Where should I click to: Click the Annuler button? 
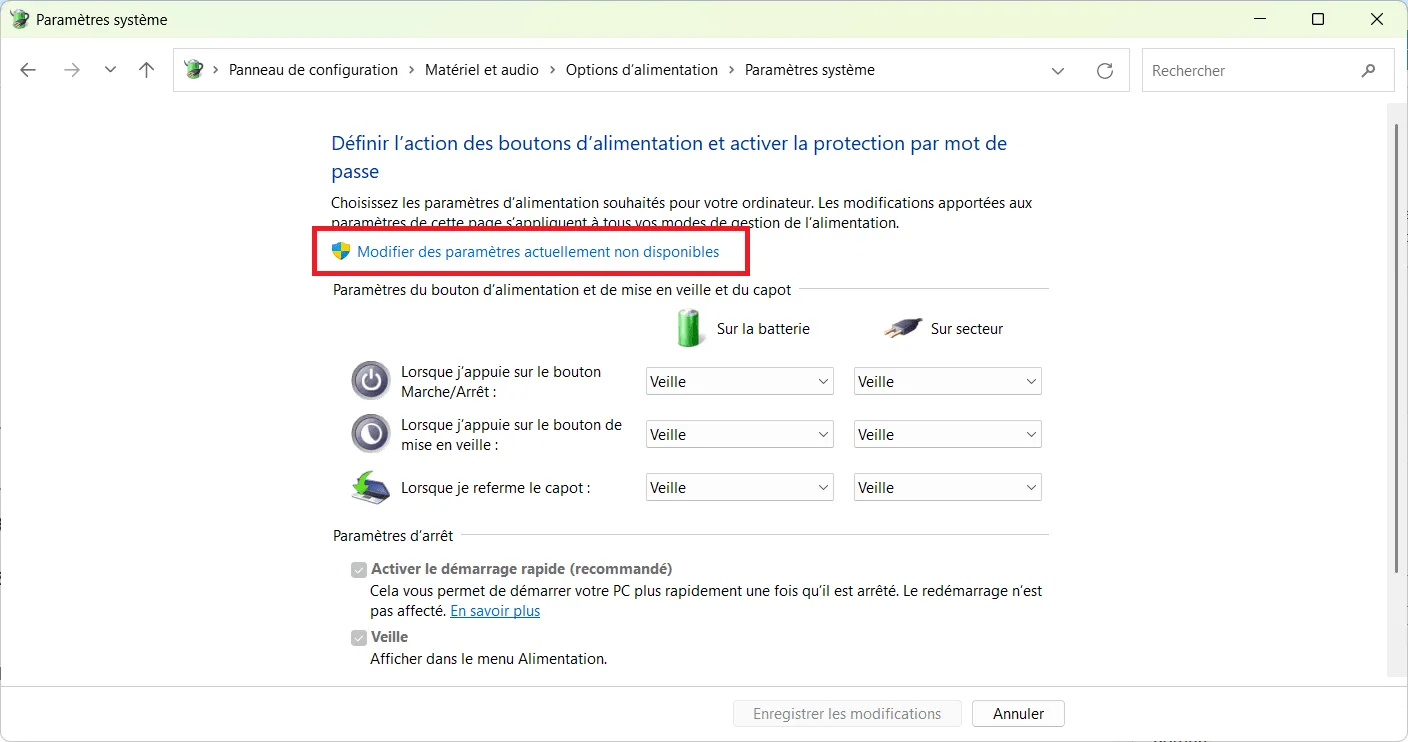(1018, 713)
